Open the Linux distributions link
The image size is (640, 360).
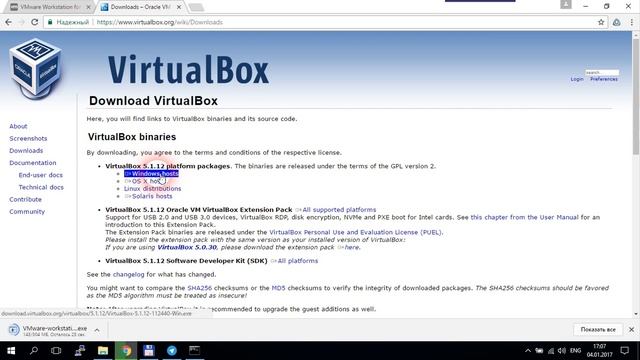(153, 189)
